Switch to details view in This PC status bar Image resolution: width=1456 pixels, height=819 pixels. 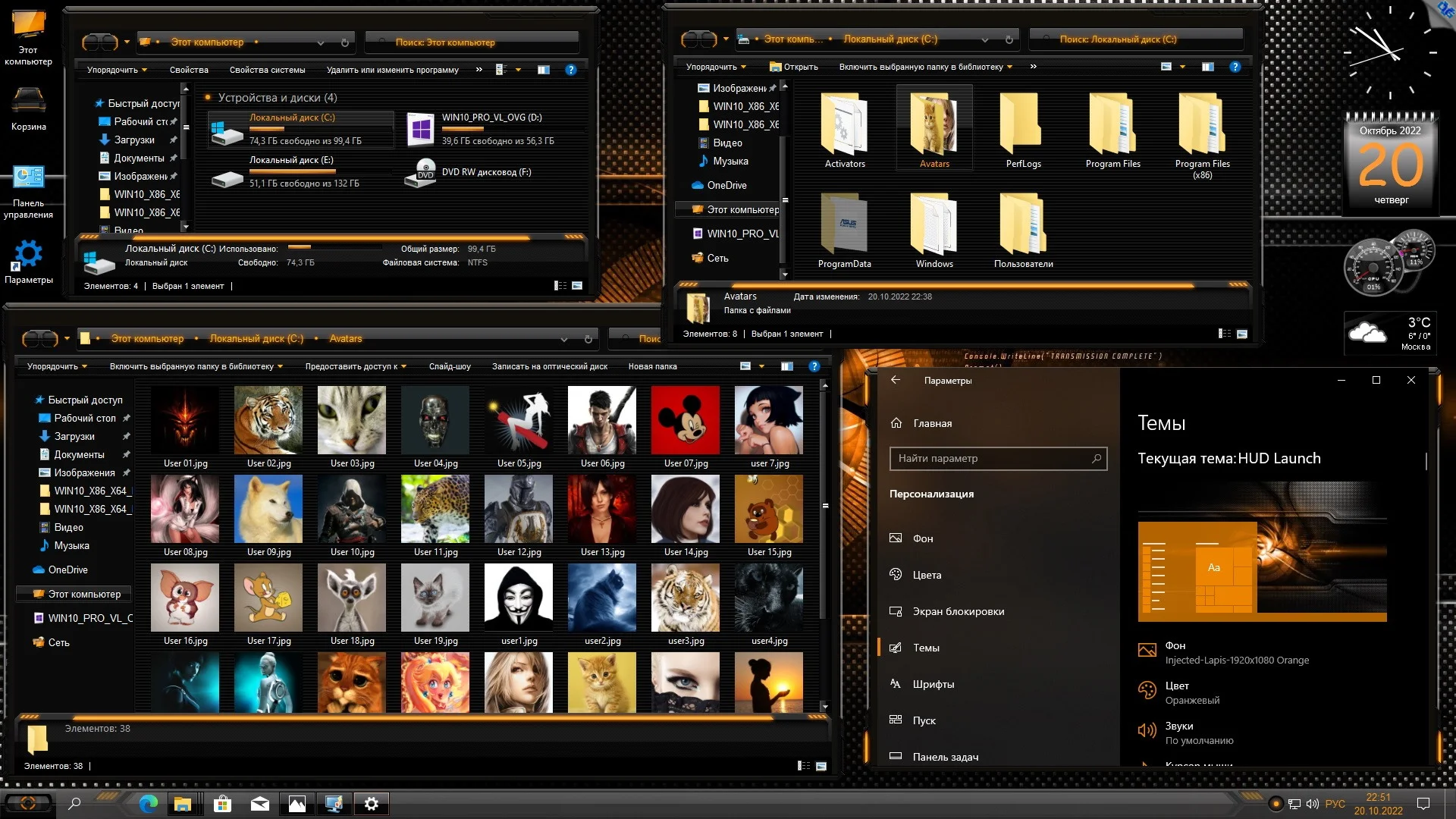point(560,286)
